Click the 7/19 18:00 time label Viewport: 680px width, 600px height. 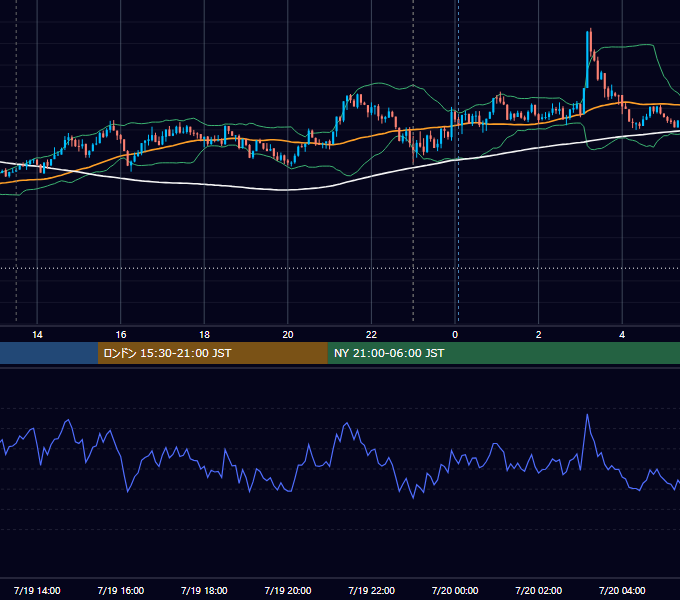(204, 590)
